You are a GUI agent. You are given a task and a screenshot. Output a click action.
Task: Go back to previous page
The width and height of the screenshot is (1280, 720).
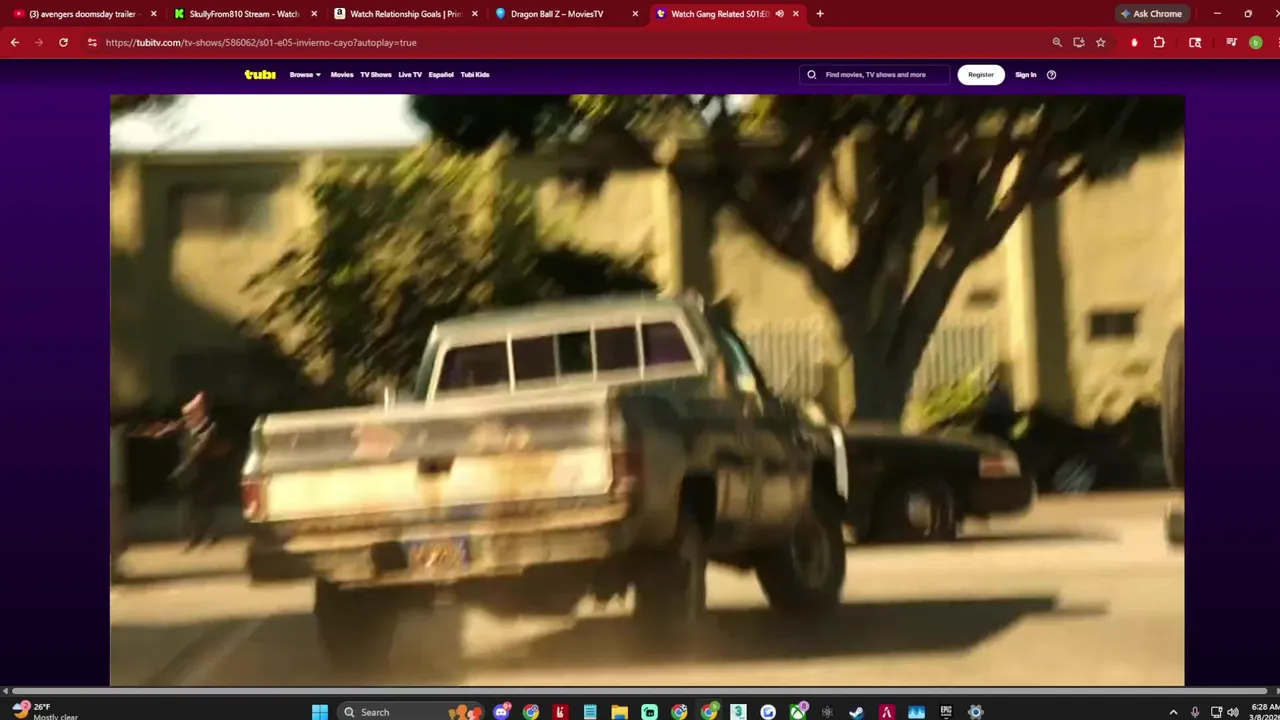pyautogui.click(x=15, y=43)
